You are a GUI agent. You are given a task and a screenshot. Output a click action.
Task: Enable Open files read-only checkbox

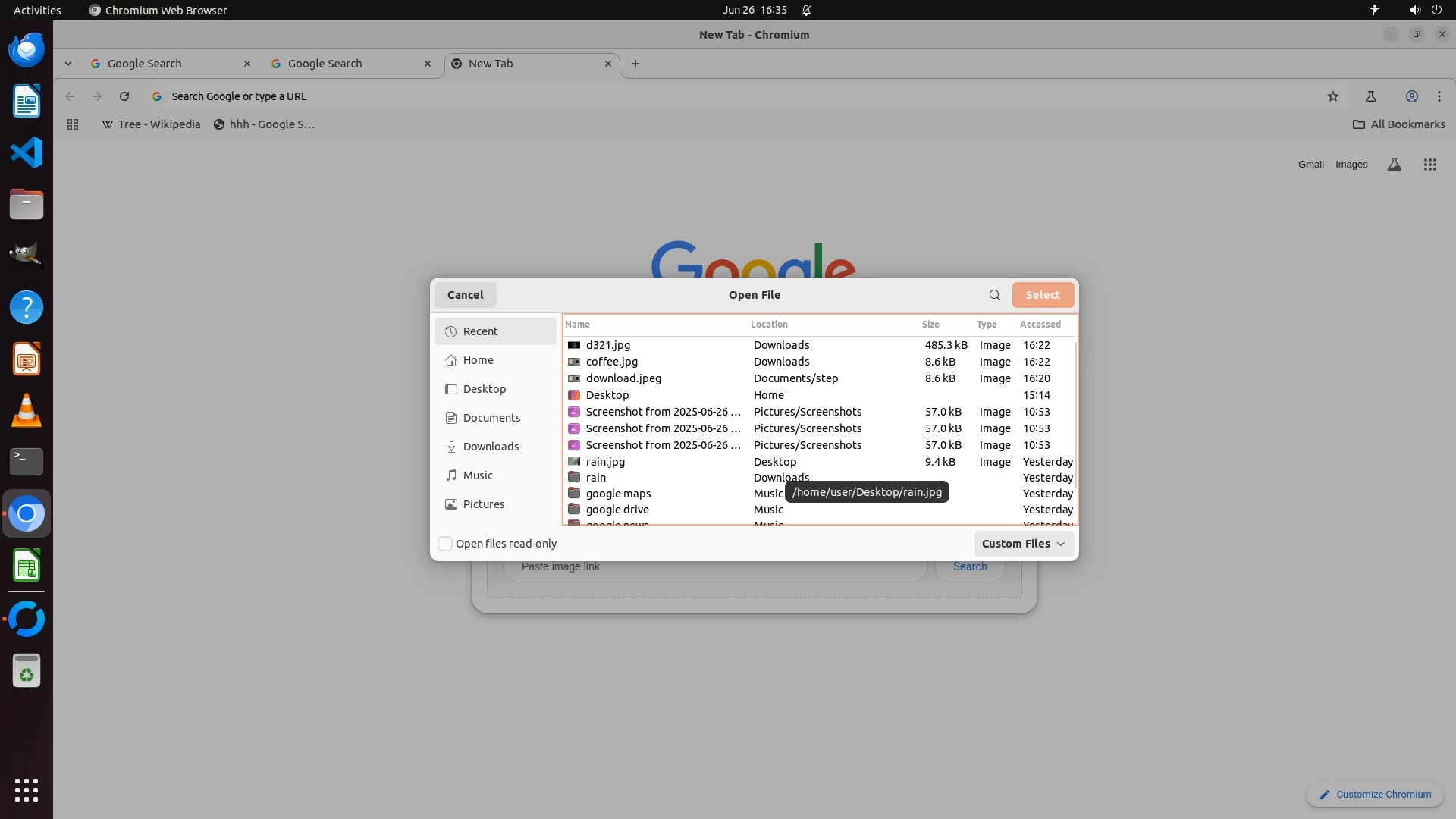click(445, 544)
